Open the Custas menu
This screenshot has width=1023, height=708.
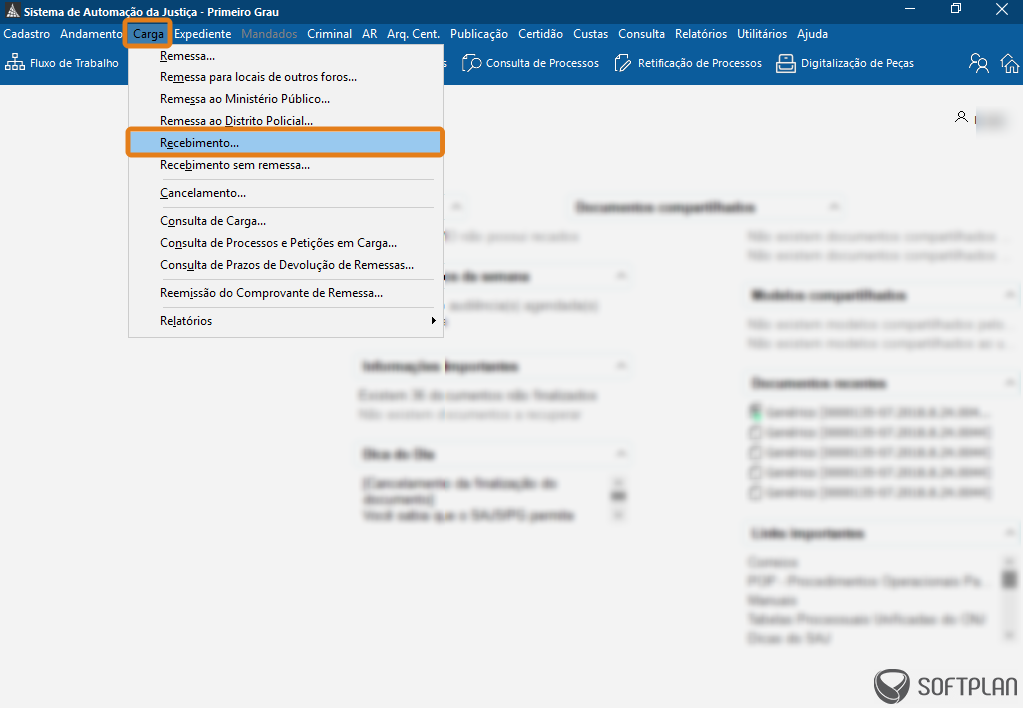click(x=590, y=33)
